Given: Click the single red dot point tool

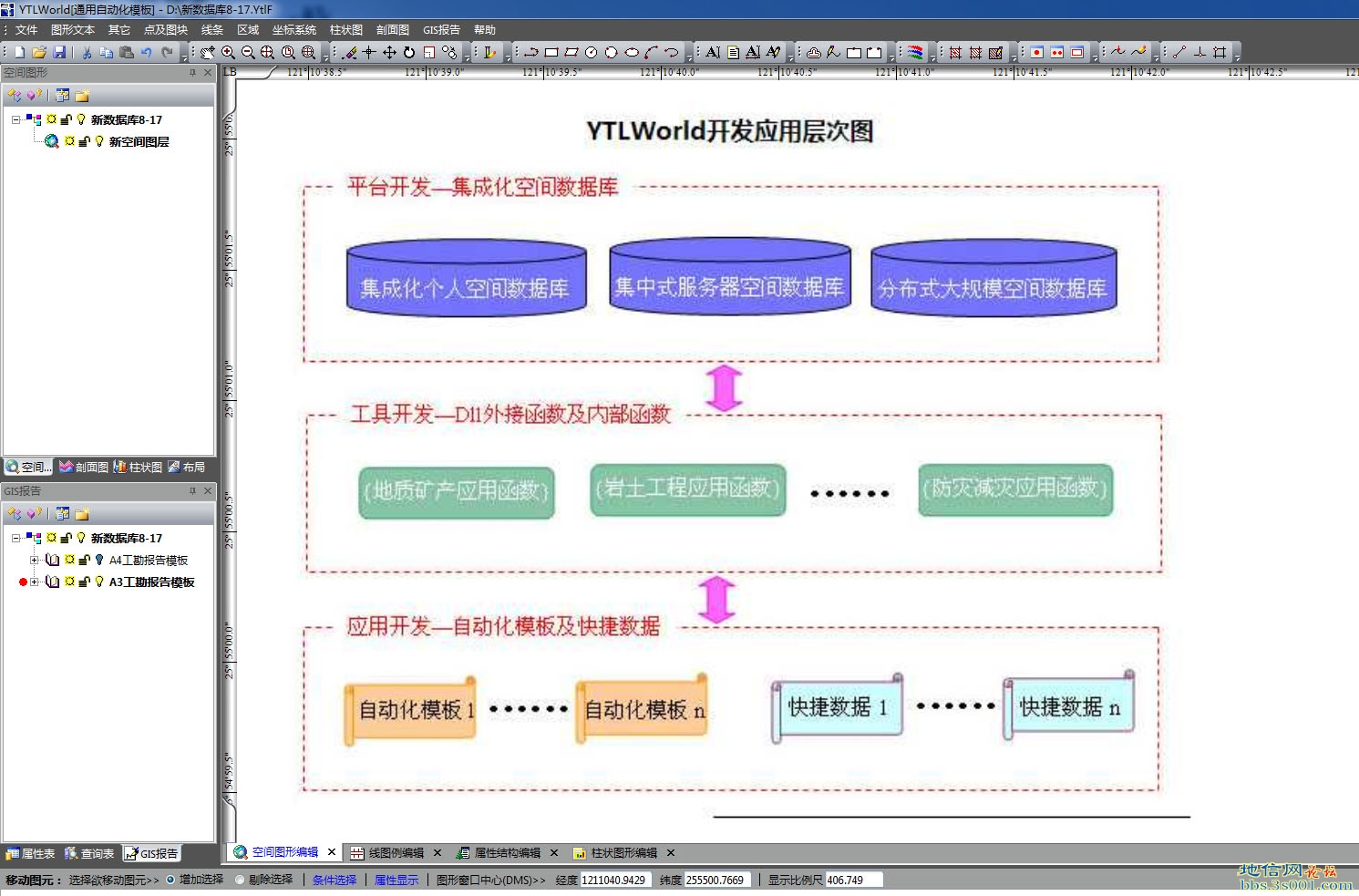Looking at the screenshot, I should coord(1037,53).
